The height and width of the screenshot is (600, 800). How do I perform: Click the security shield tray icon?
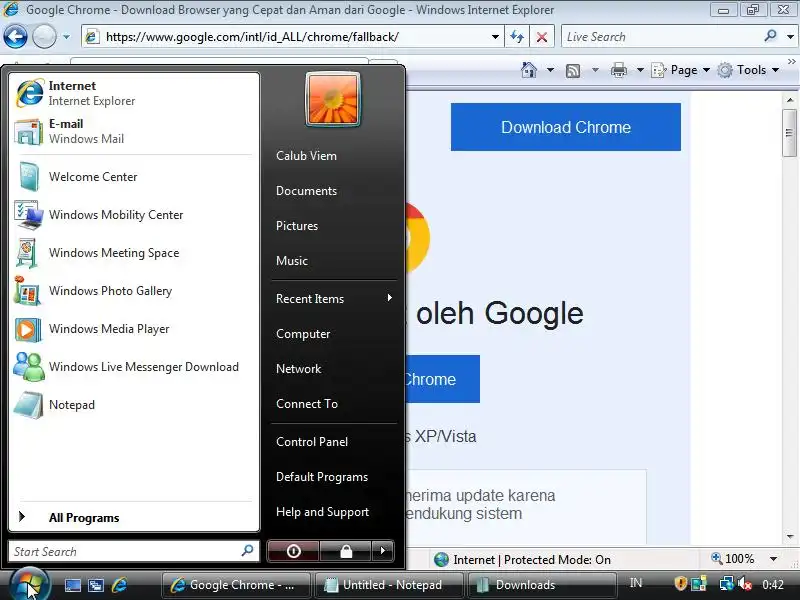point(680,583)
